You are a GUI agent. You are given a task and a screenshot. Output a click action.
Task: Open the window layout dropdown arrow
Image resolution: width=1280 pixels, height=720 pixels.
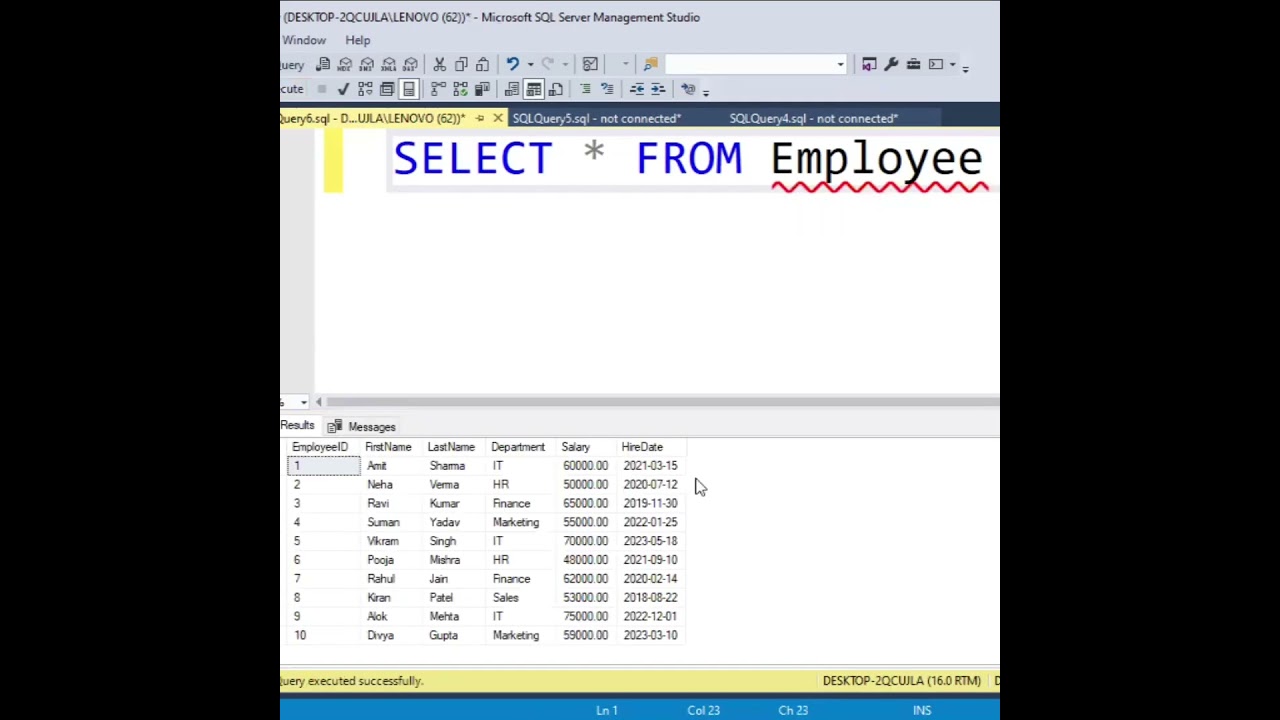coord(952,64)
